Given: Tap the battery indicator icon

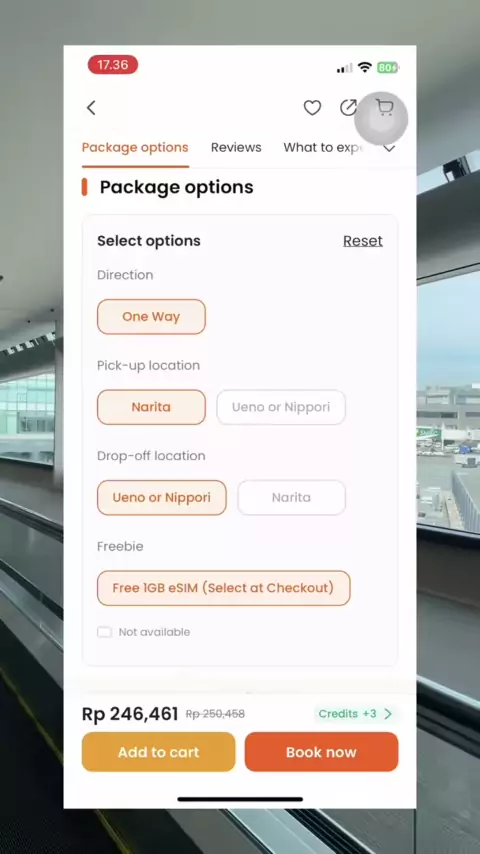Looking at the screenshot, I should pos(388,68).
